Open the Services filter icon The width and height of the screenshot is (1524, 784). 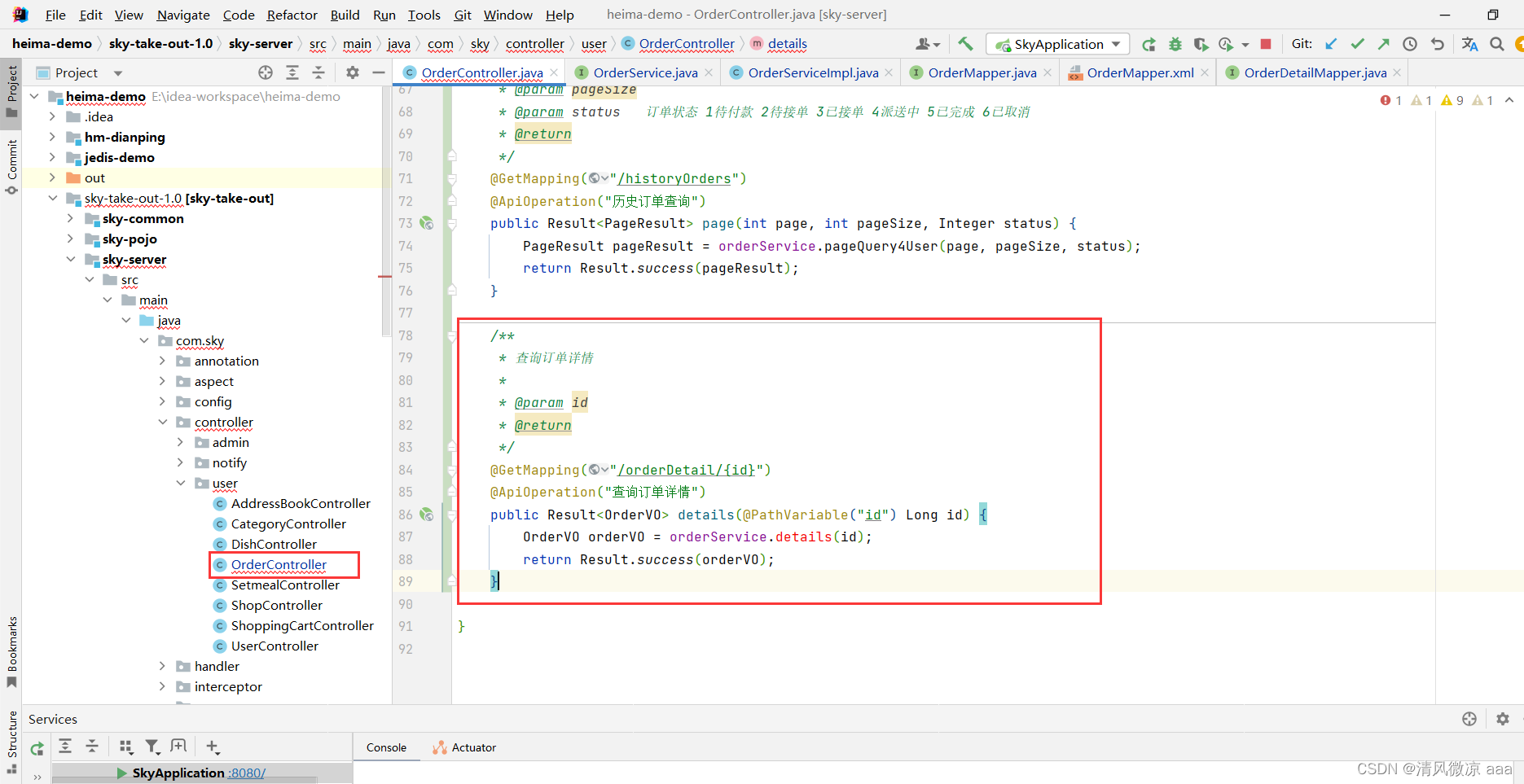pos(152,746)
